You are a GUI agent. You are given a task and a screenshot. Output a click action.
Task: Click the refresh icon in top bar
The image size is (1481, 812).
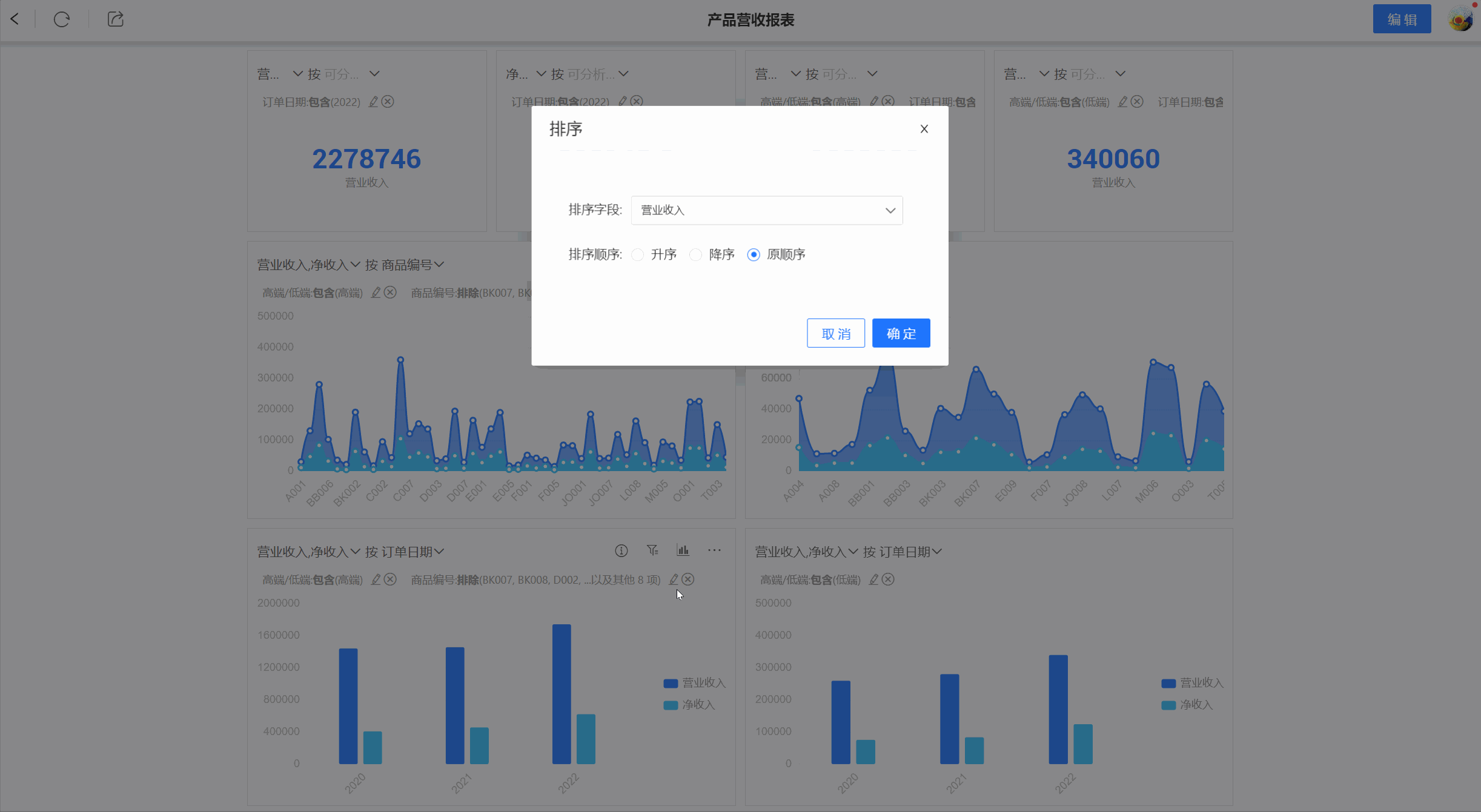tap(62, 19)
